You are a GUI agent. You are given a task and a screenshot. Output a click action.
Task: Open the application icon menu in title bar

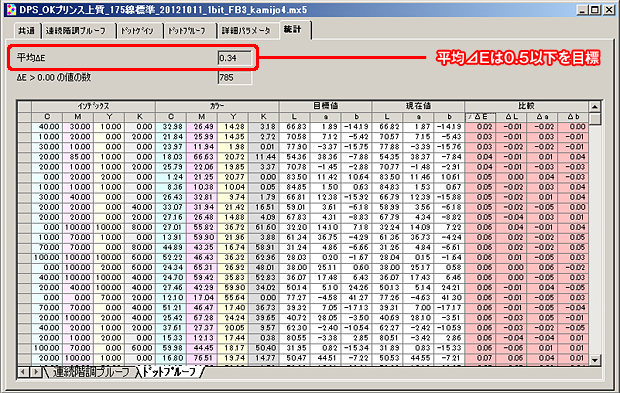11,9
